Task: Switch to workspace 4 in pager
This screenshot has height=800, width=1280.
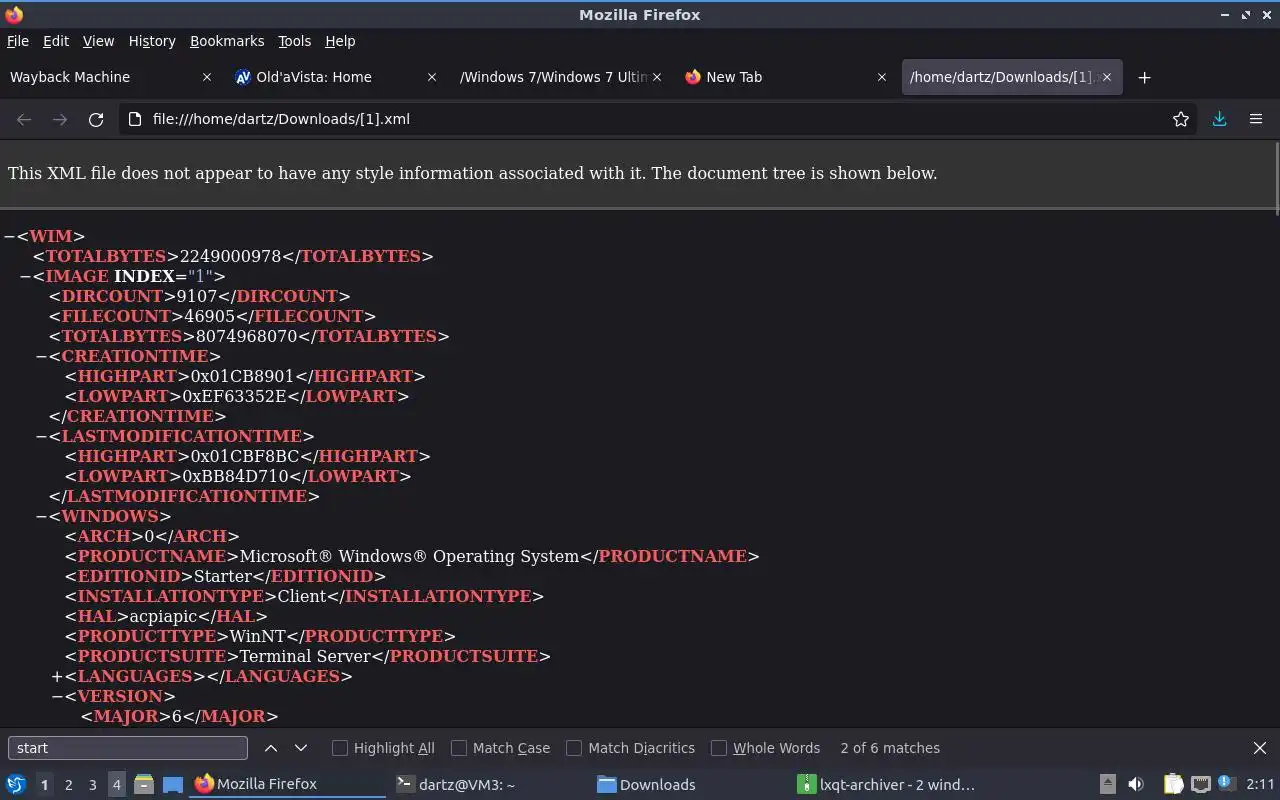Action: click(x=116, y=785)
